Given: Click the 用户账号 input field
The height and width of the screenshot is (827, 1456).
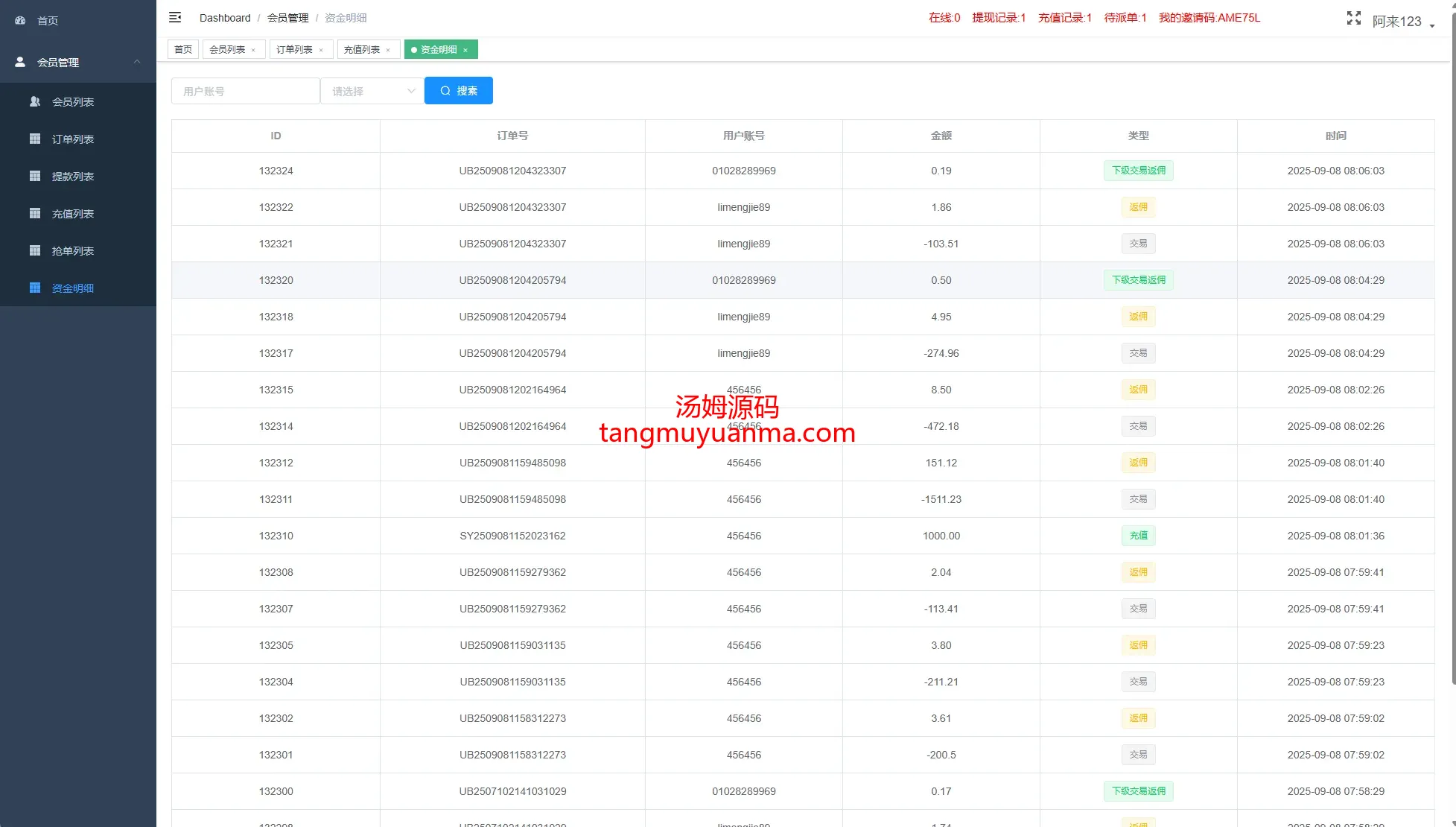Looking at the screenshot, I should (245, 91).
